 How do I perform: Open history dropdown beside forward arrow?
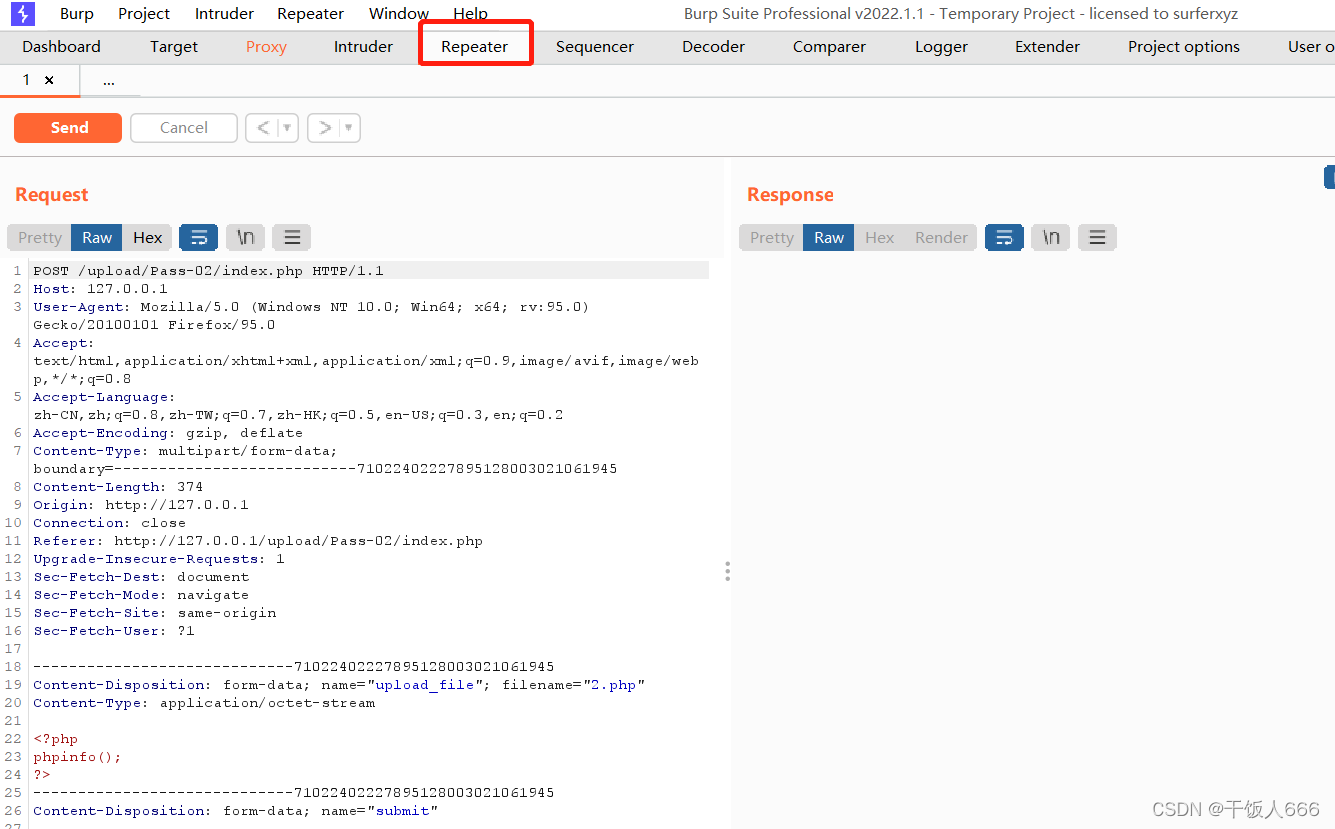(349, 128)
